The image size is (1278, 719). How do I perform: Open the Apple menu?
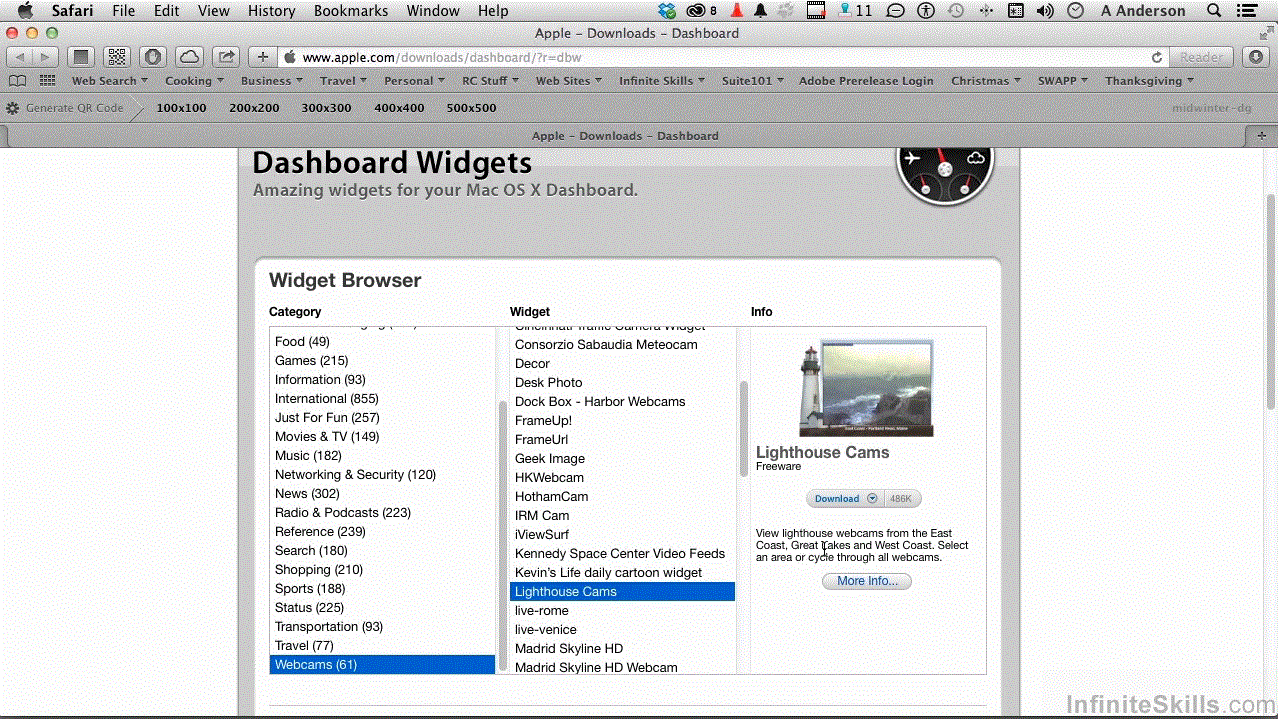point(25,11)
